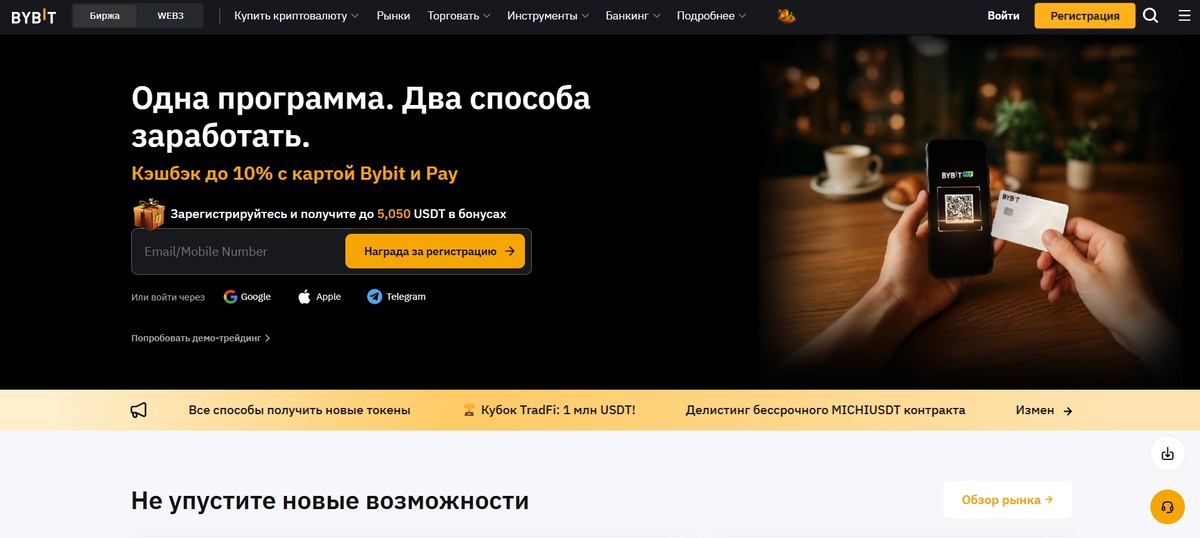Screen dimensions: 1200x538
Task: Open the Банкинг menu
Action: click(633, 16)
